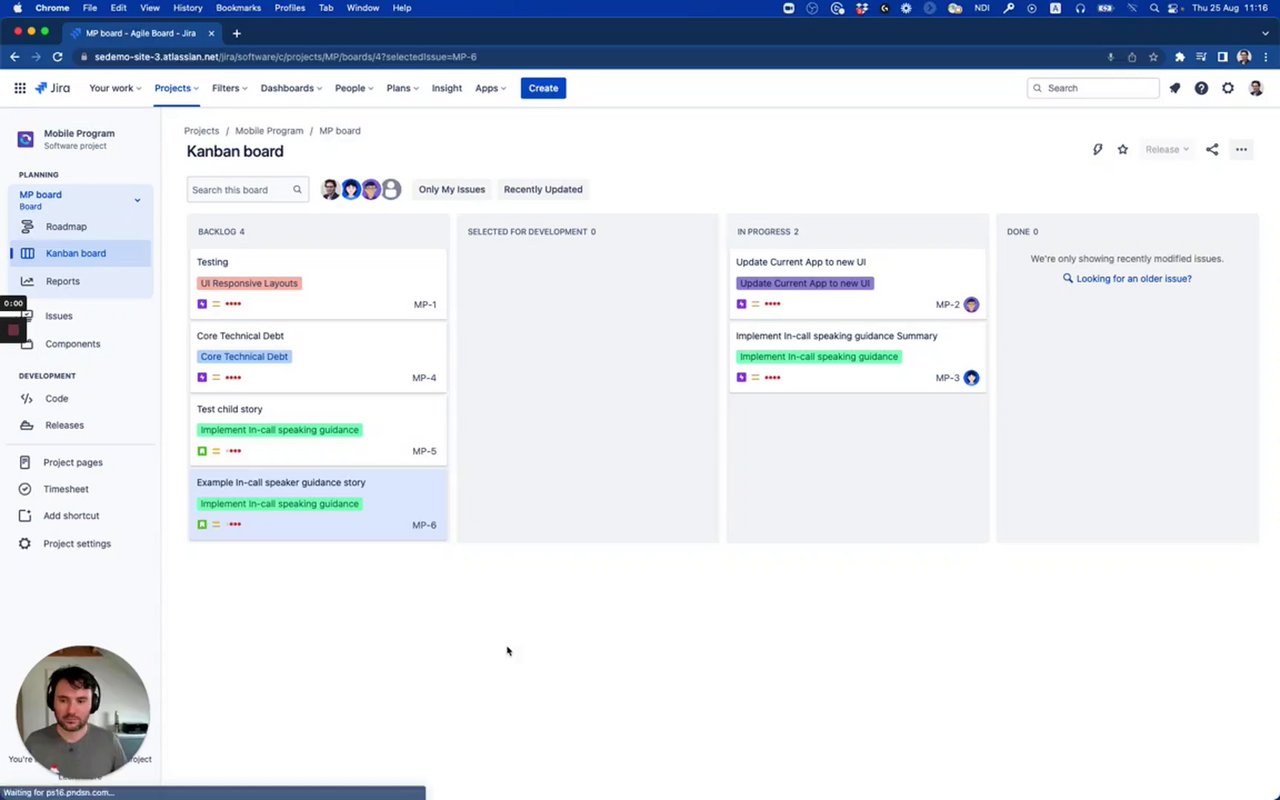Open a new Chrome tab
Screen dimensions: 1280x800
(x=237, y=33)
